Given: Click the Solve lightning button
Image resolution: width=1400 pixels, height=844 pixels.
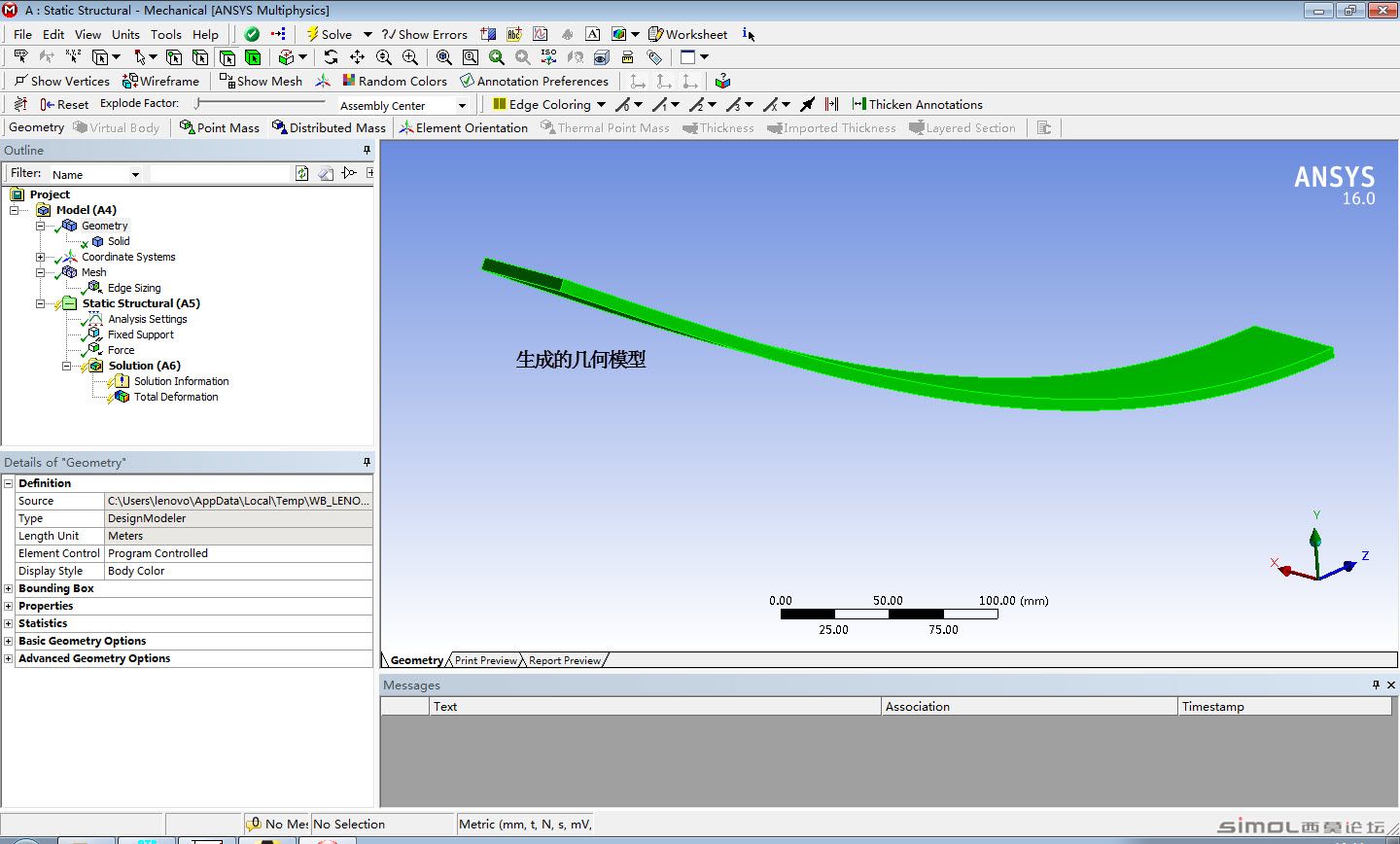Looking at the screenshot, I should [x=329, y=34].
